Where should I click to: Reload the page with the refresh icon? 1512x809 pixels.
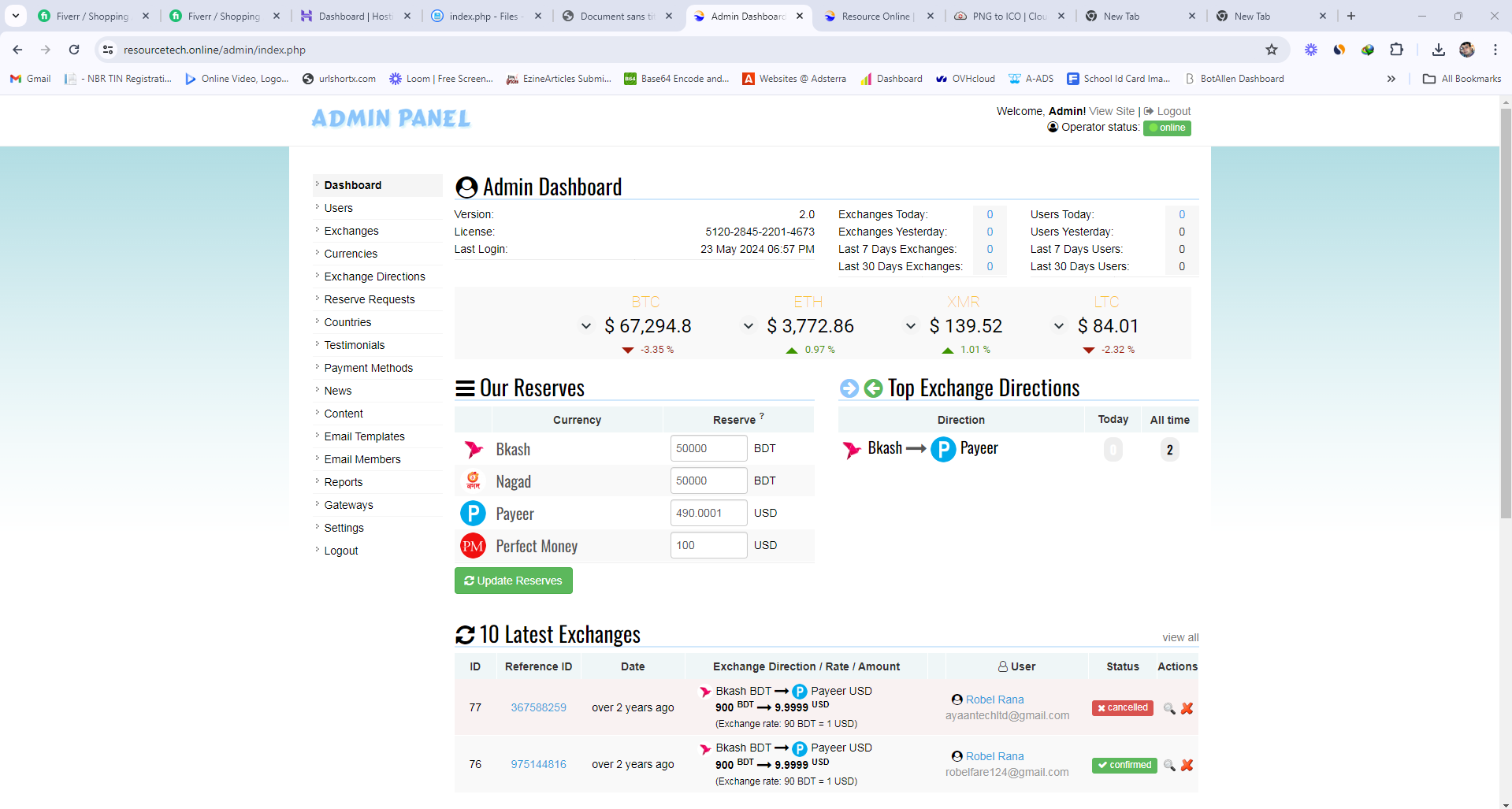pos(74,50)
